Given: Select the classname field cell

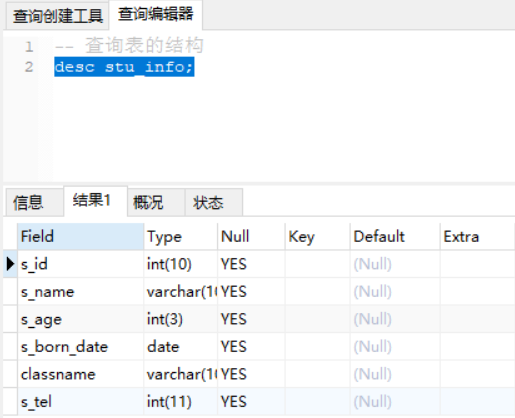Looking at the screenshot, I should pos(81,374).
